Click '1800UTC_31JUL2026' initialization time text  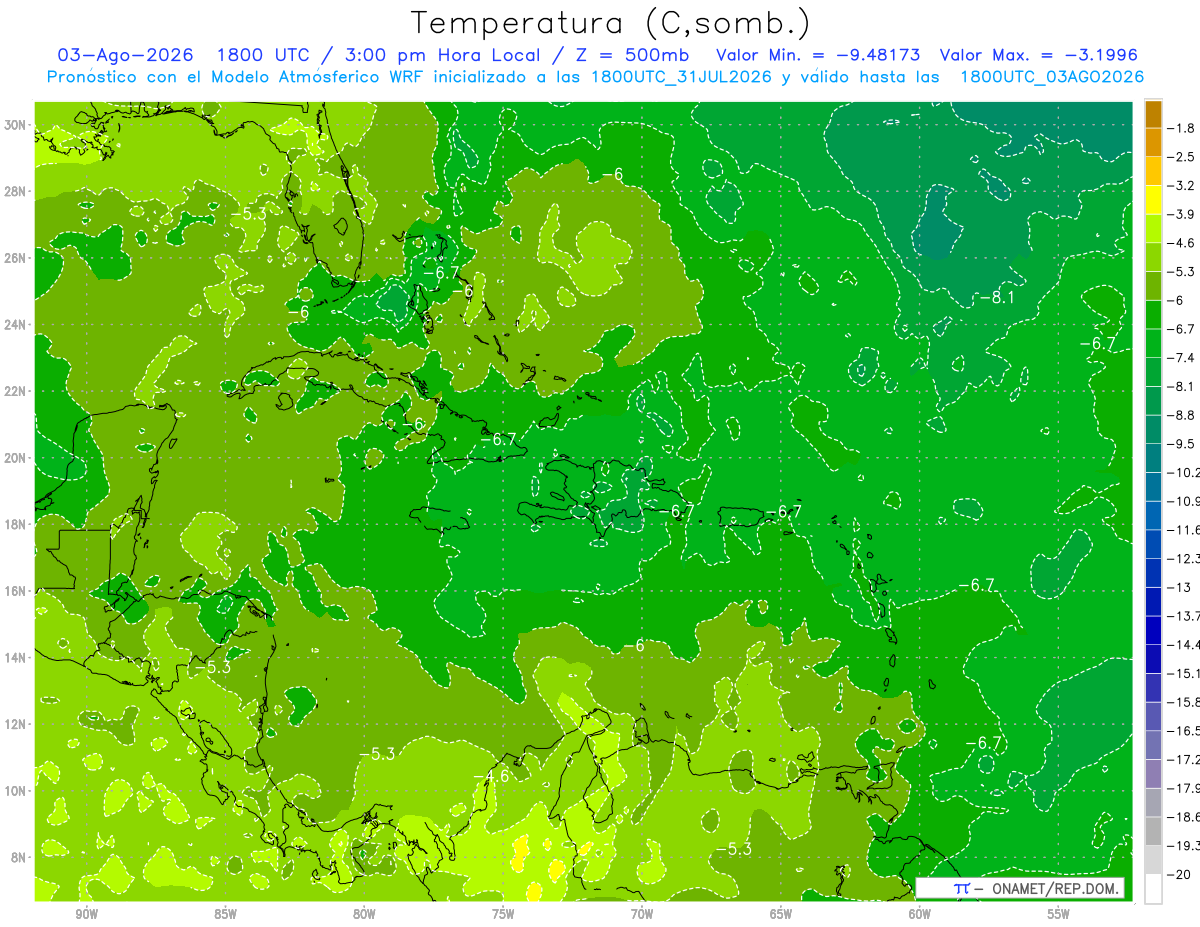(x=681, y=77)
